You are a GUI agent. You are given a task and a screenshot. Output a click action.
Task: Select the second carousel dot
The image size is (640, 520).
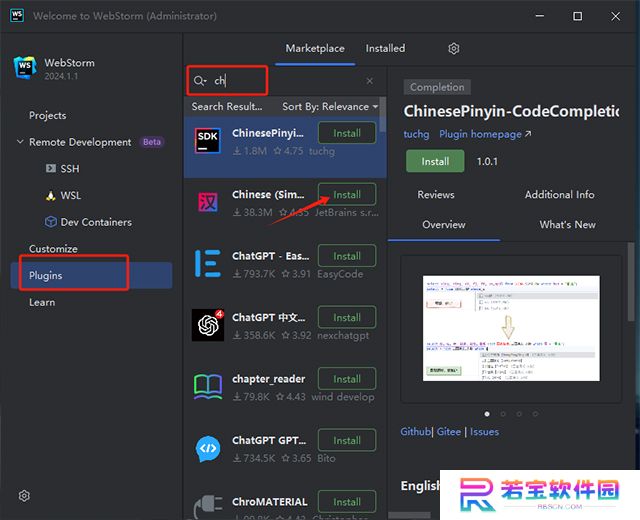(503, 414)
